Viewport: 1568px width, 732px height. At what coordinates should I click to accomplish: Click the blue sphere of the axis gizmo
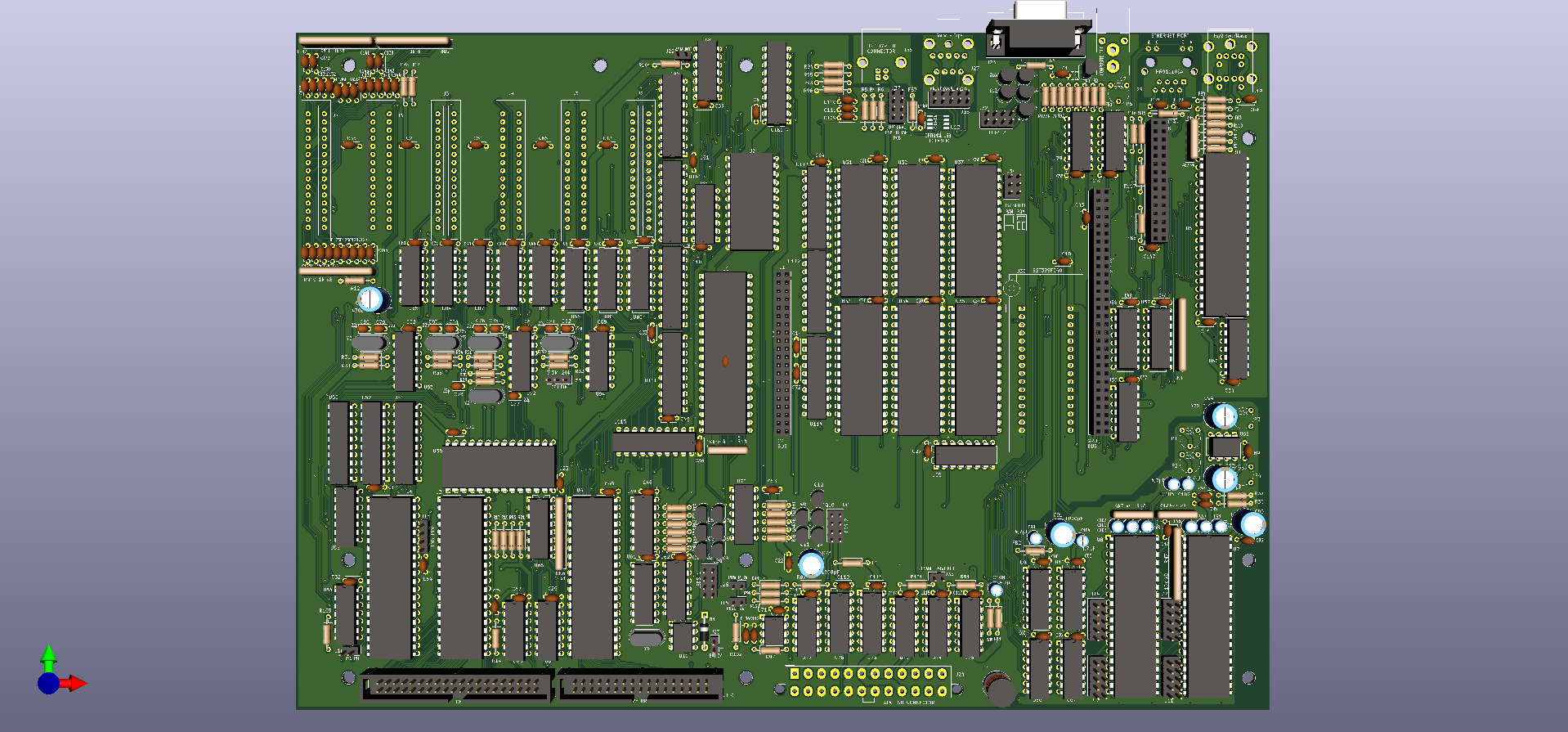coord(48,684)
